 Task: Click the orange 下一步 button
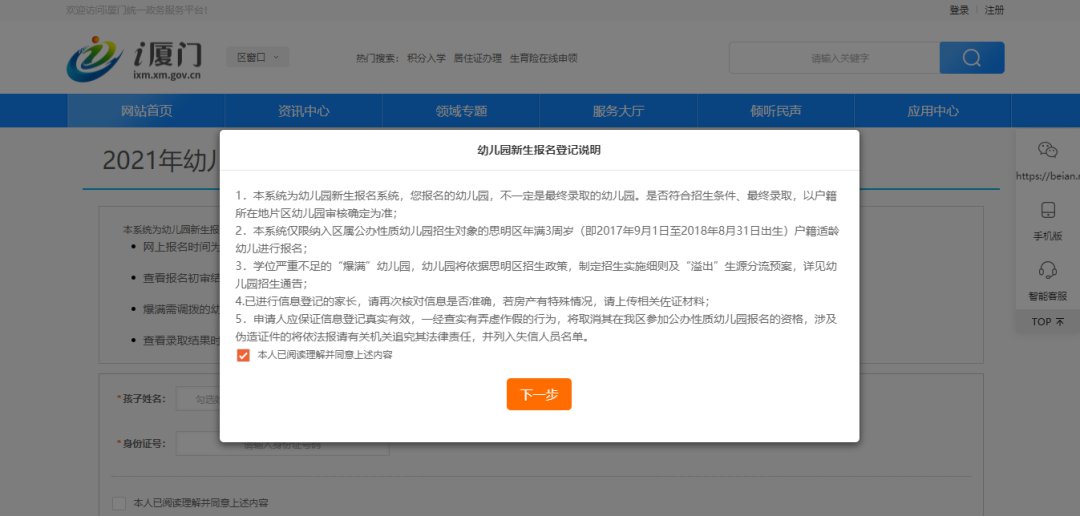539,394
